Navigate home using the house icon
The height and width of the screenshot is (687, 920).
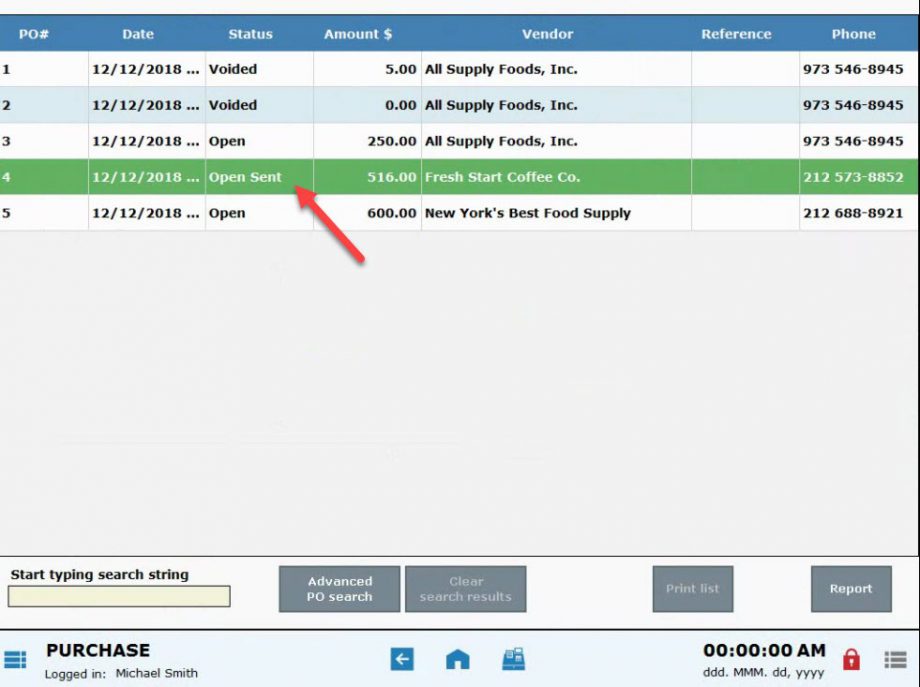[x=456, y=659]
